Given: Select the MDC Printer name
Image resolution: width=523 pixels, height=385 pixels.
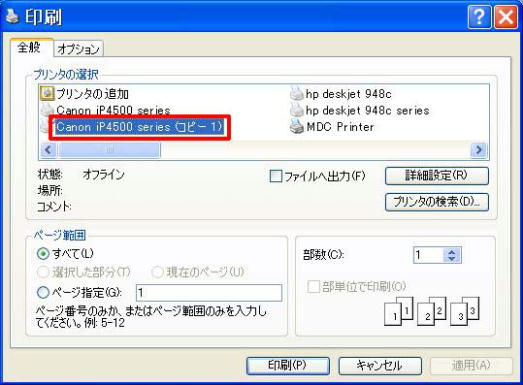Looking at the screenshot, I should [340, 127].
